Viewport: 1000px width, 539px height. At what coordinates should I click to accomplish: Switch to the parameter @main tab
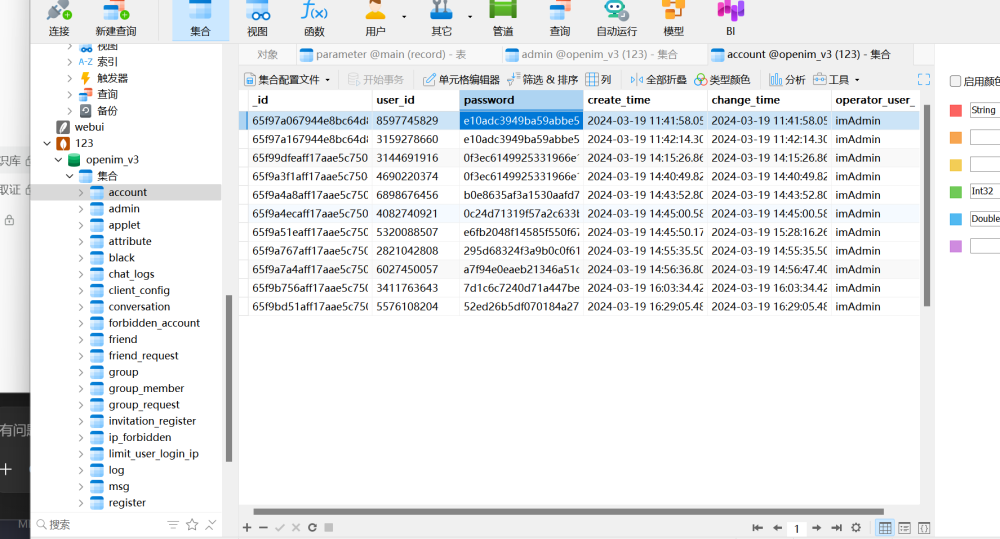pos(382,55)
